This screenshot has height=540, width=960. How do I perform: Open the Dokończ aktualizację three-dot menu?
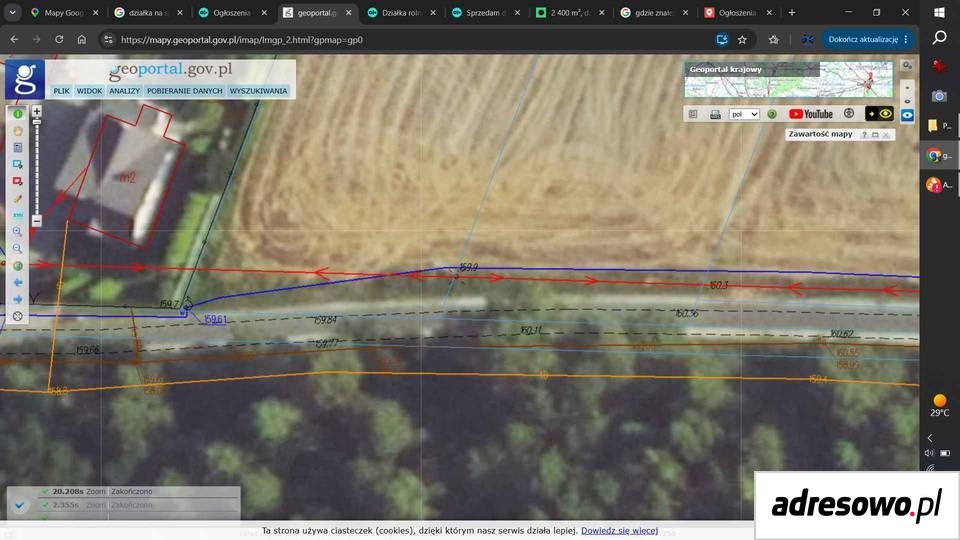pos(906,39)
